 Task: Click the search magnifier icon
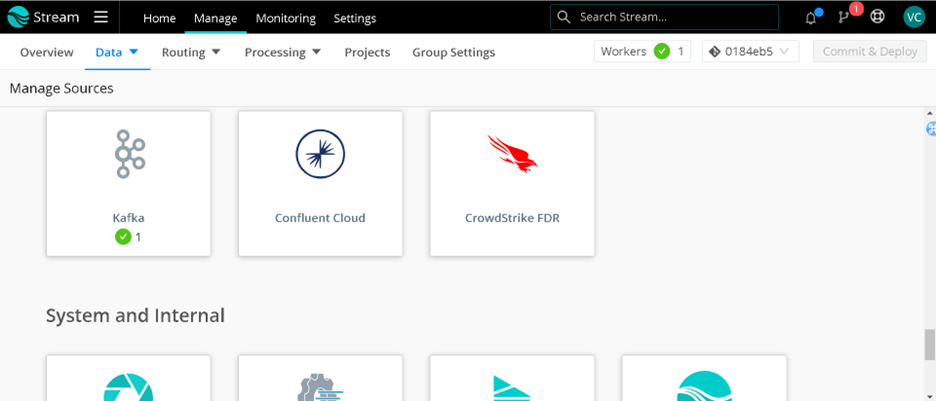click(x=564, y=17)
